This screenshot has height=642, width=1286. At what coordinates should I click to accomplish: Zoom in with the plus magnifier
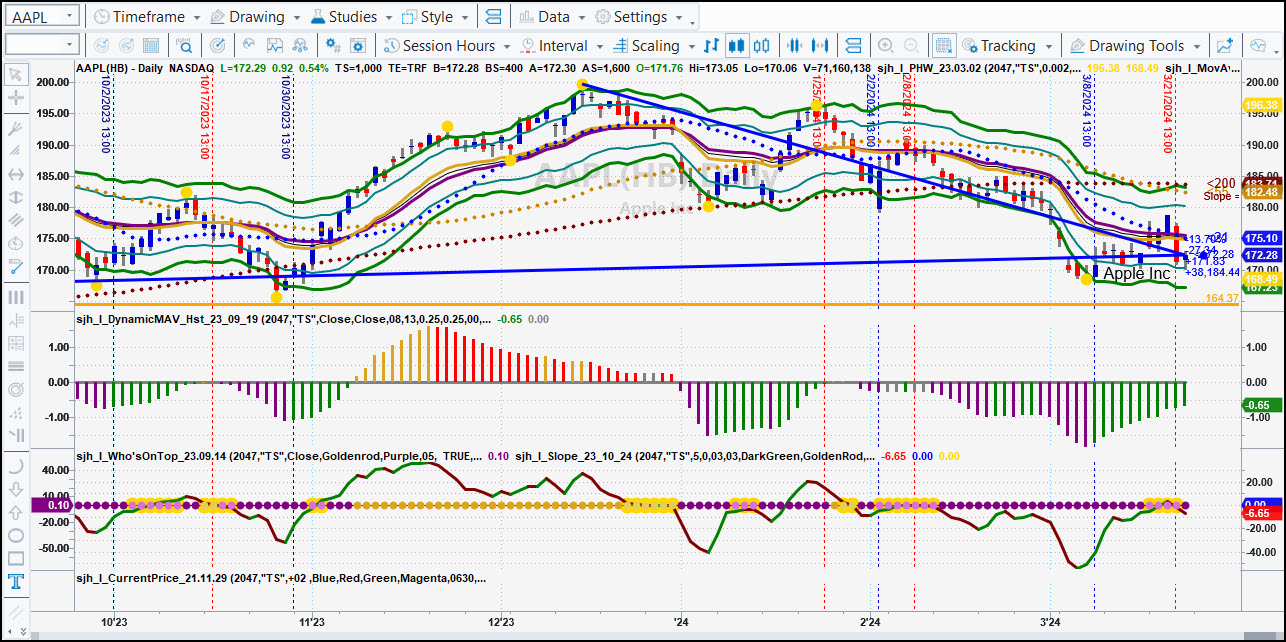[885, 46]
